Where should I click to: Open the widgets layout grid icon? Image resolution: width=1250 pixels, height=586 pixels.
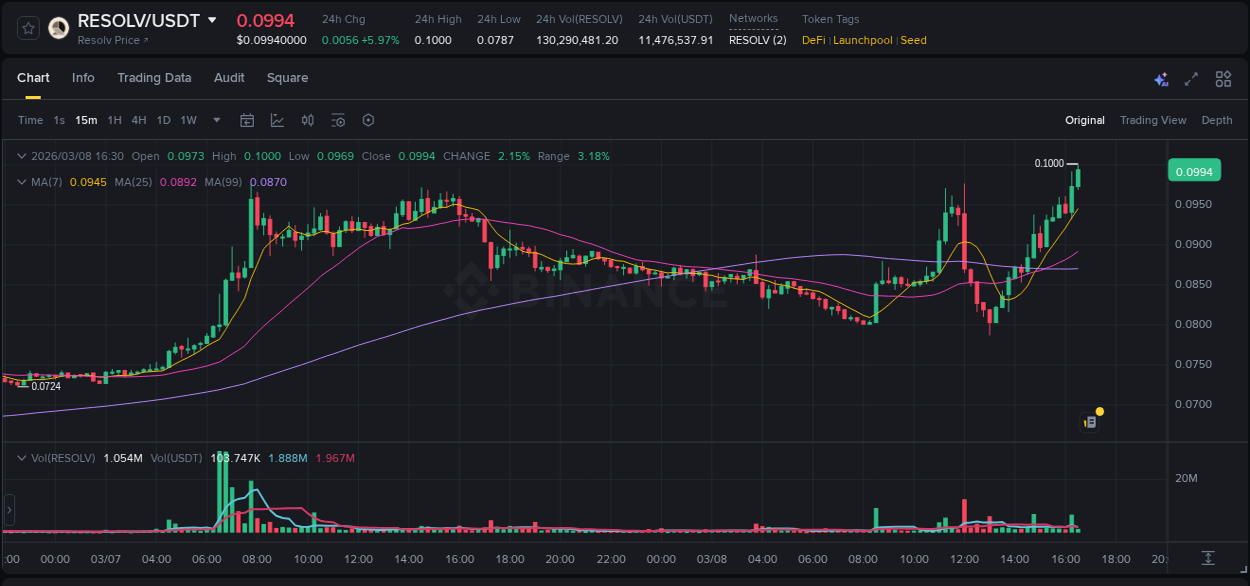click(1223, 78)
